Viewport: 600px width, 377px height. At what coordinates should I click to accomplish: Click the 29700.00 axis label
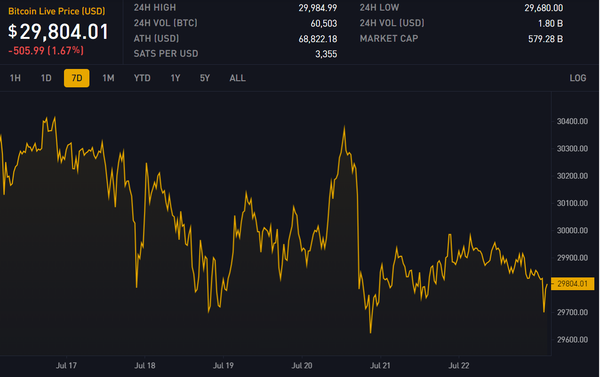point(572,312)
